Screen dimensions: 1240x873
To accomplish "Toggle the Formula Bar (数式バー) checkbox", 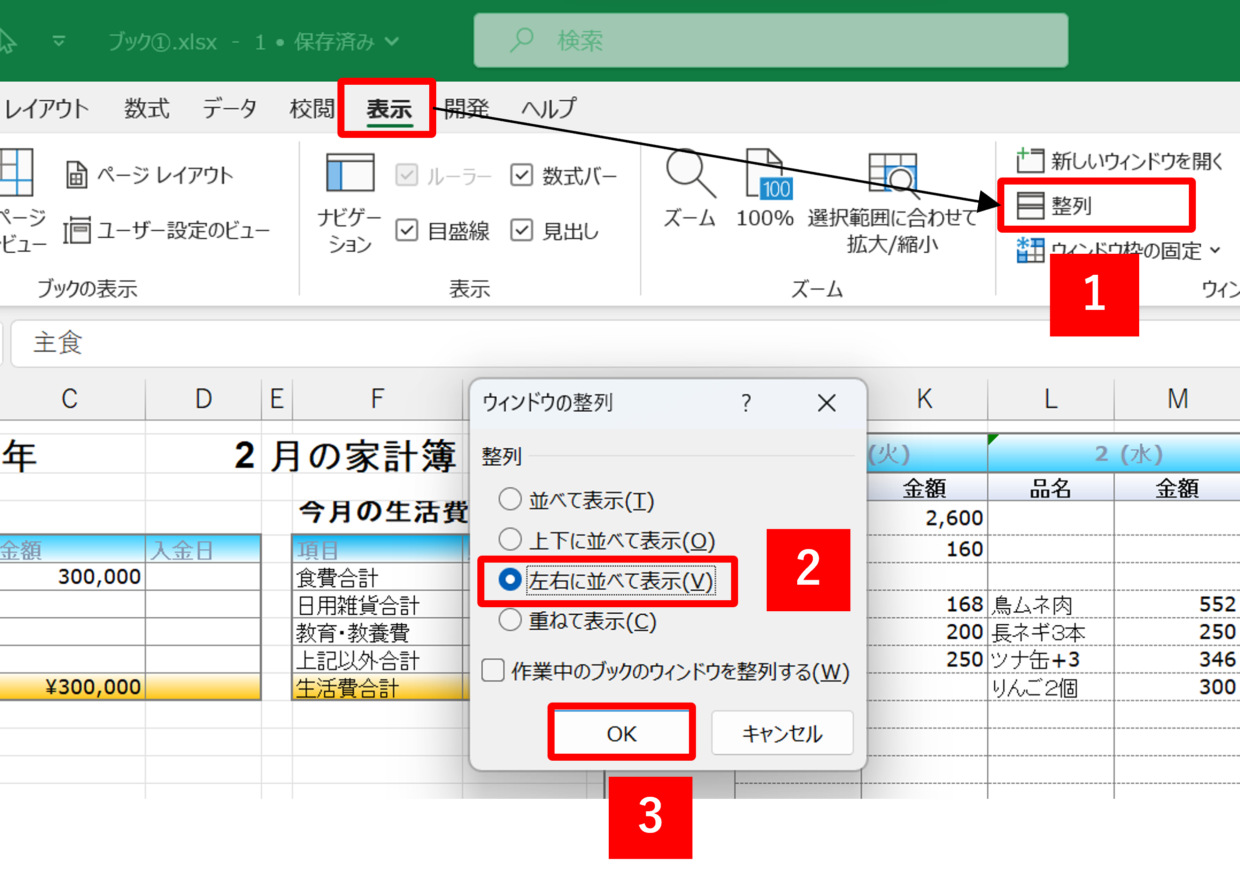I will (x=522, y=176).
